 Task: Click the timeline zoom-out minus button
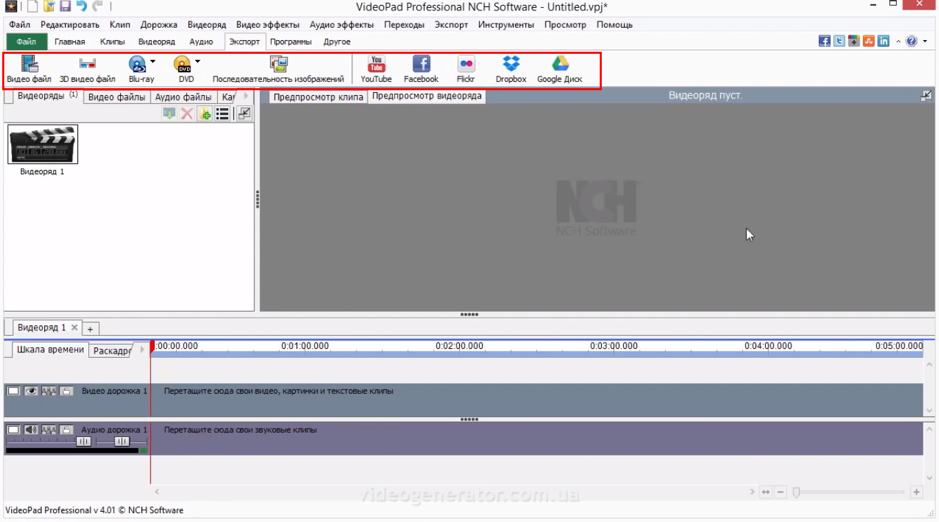780,492
